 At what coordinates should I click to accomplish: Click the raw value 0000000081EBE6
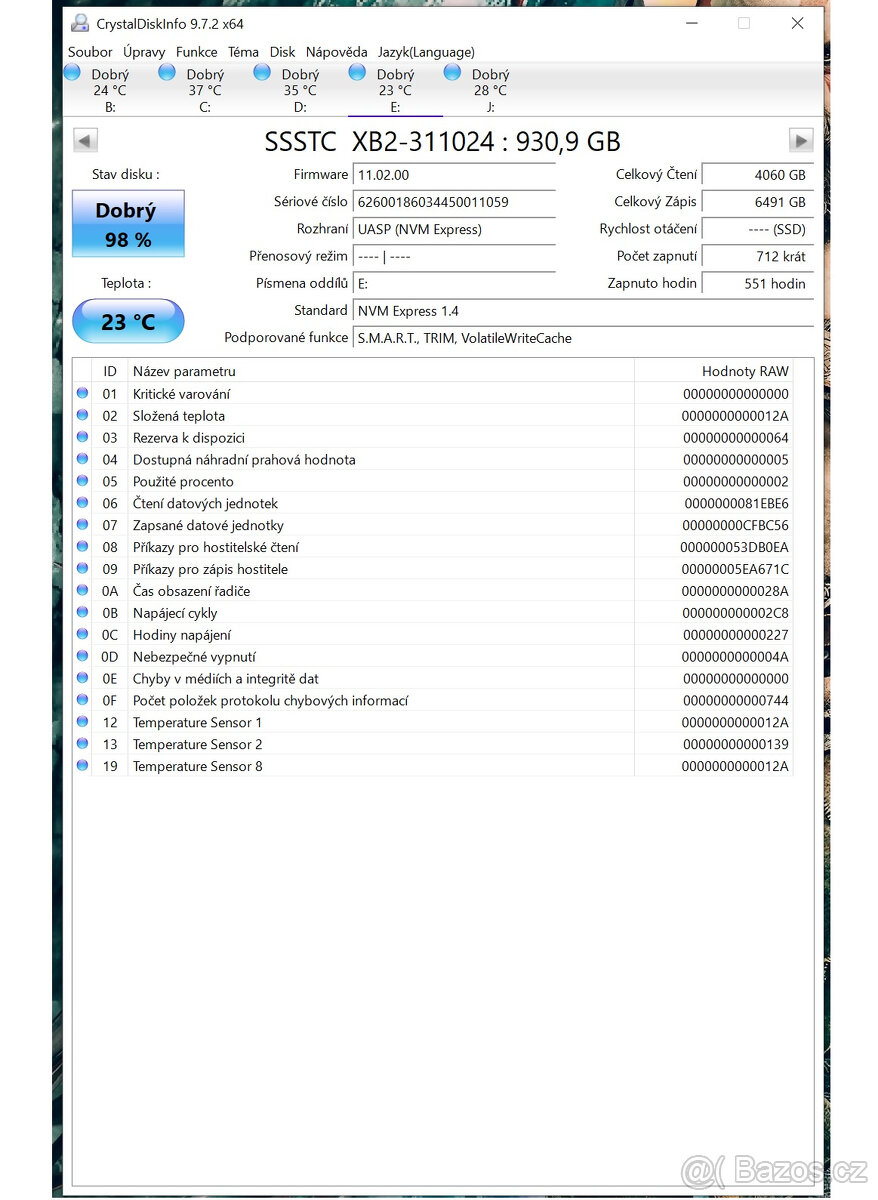pos(736,504)
